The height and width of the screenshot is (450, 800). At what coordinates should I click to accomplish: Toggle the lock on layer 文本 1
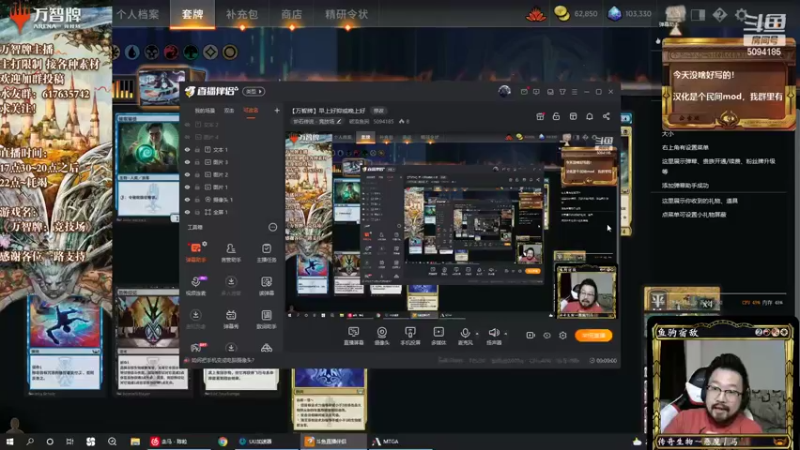(197, 149)
